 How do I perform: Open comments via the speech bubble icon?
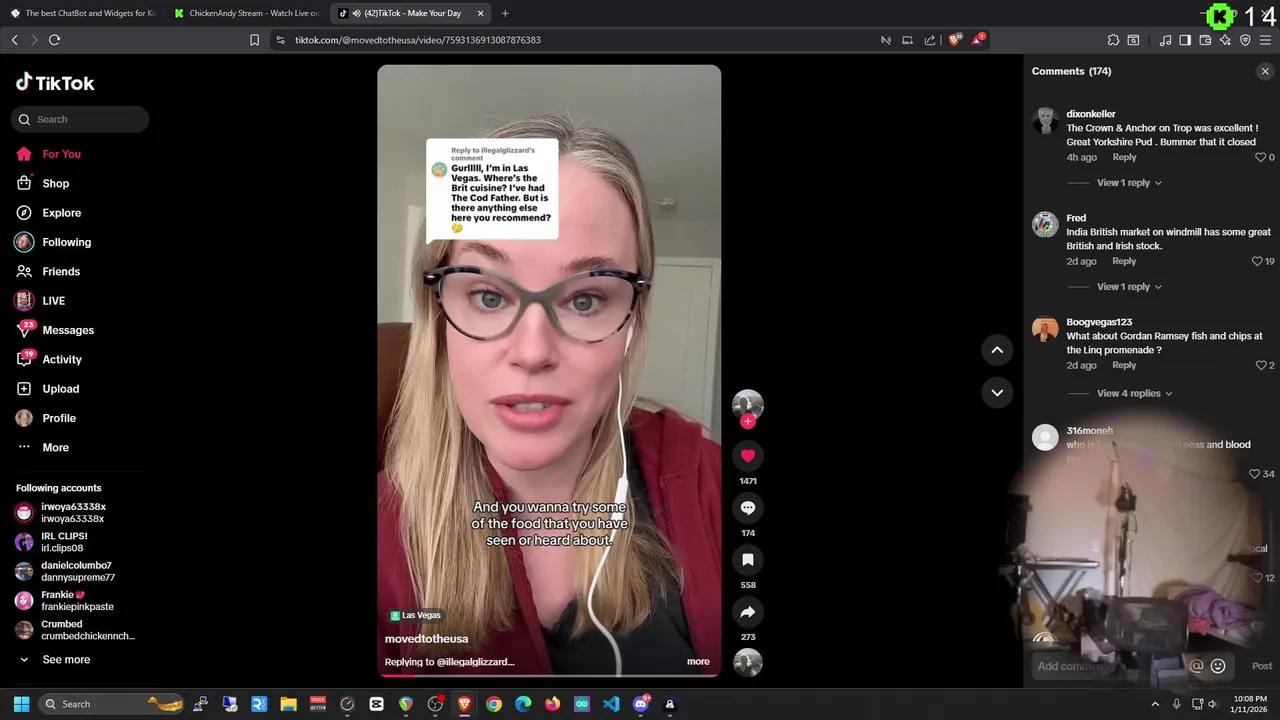[747, 508]
